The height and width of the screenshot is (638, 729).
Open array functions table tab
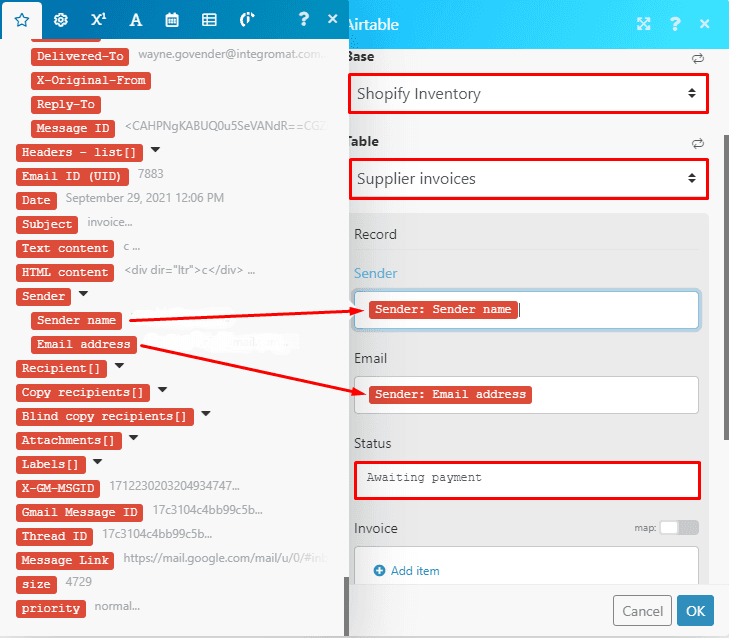[209, 20]
